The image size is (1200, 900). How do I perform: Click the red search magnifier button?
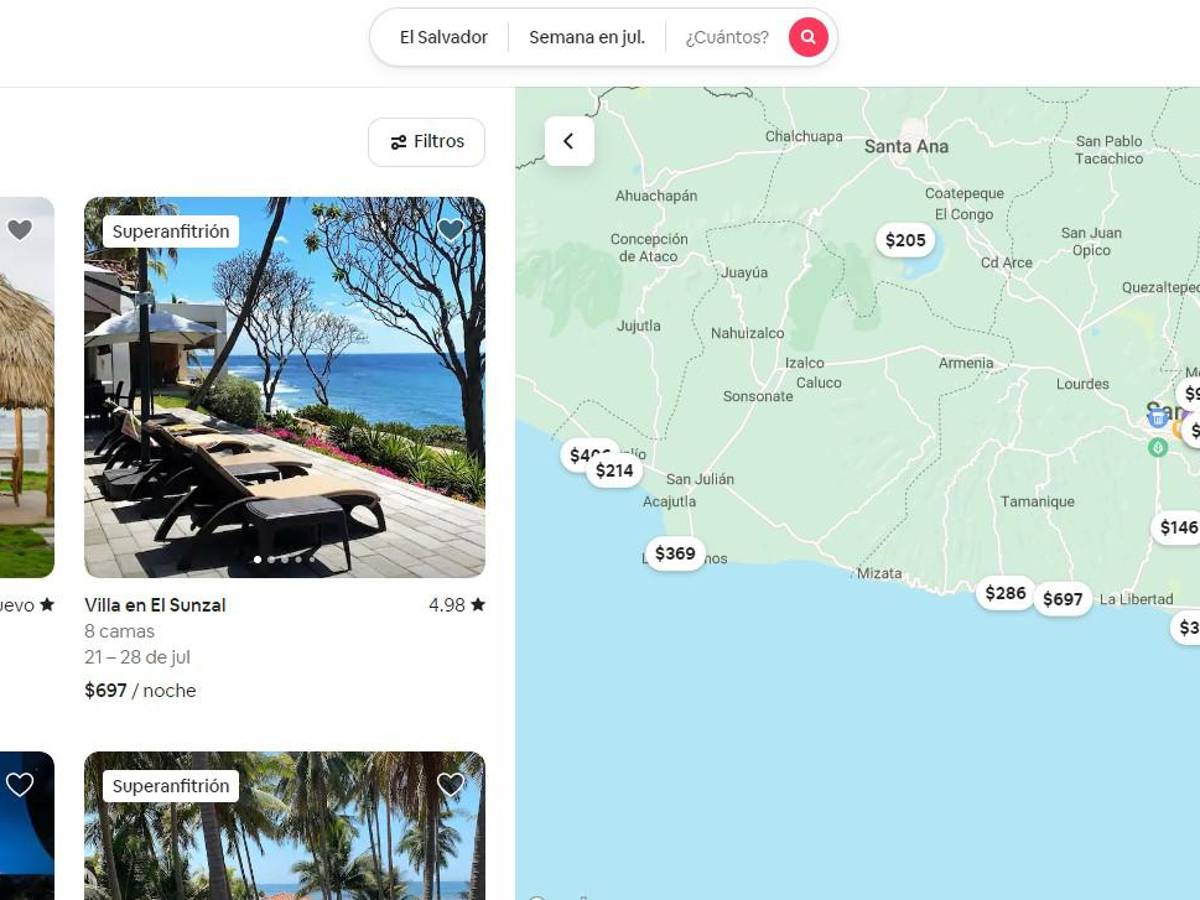tap(808, 38)
